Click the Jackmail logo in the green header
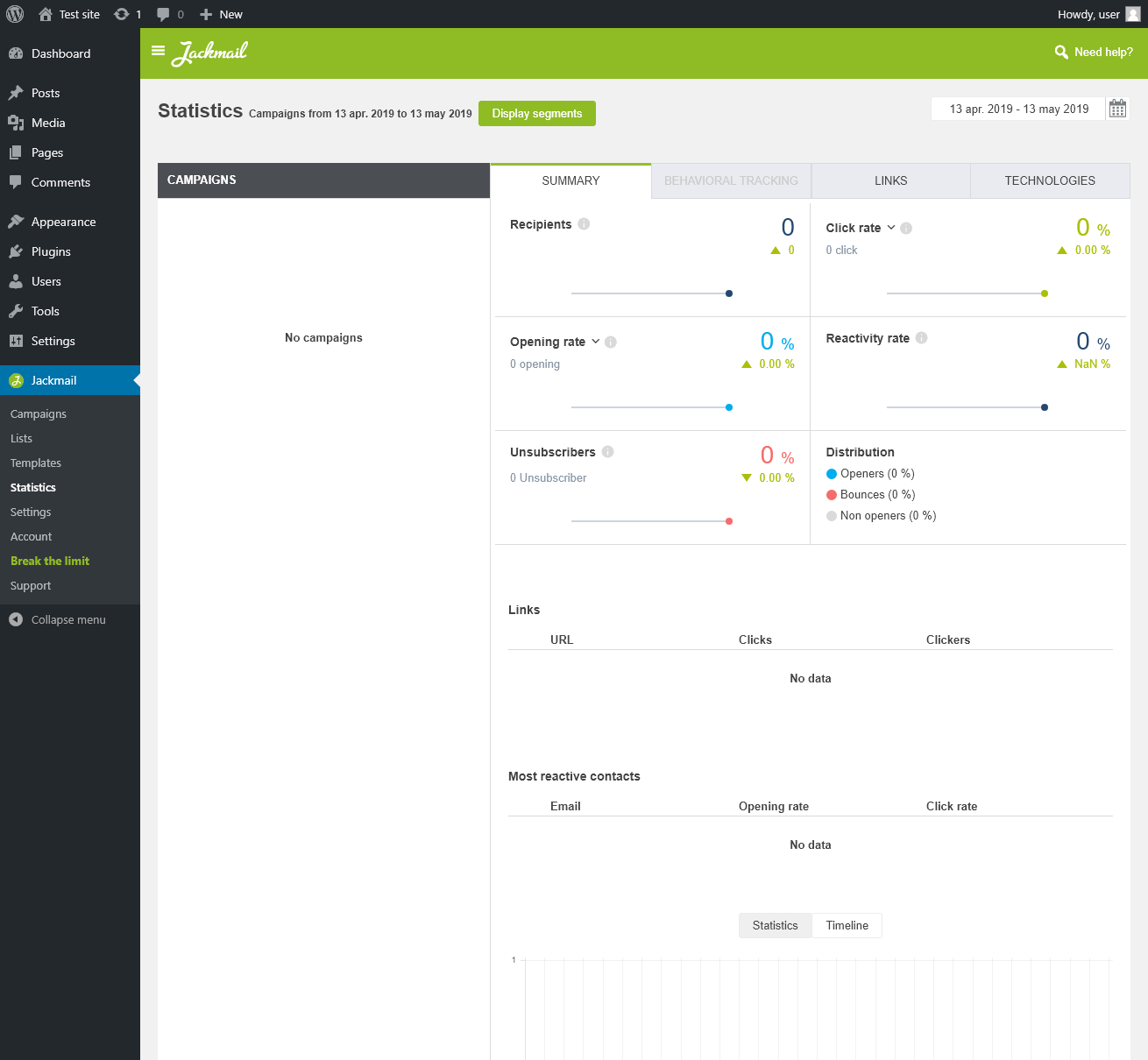 click(x=209, y=53)
